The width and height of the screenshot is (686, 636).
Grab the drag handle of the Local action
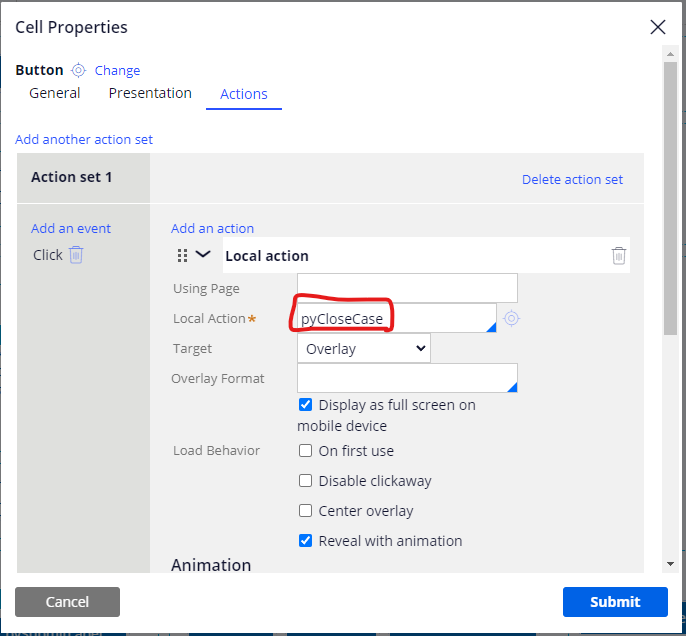click(x=182, y=255)
